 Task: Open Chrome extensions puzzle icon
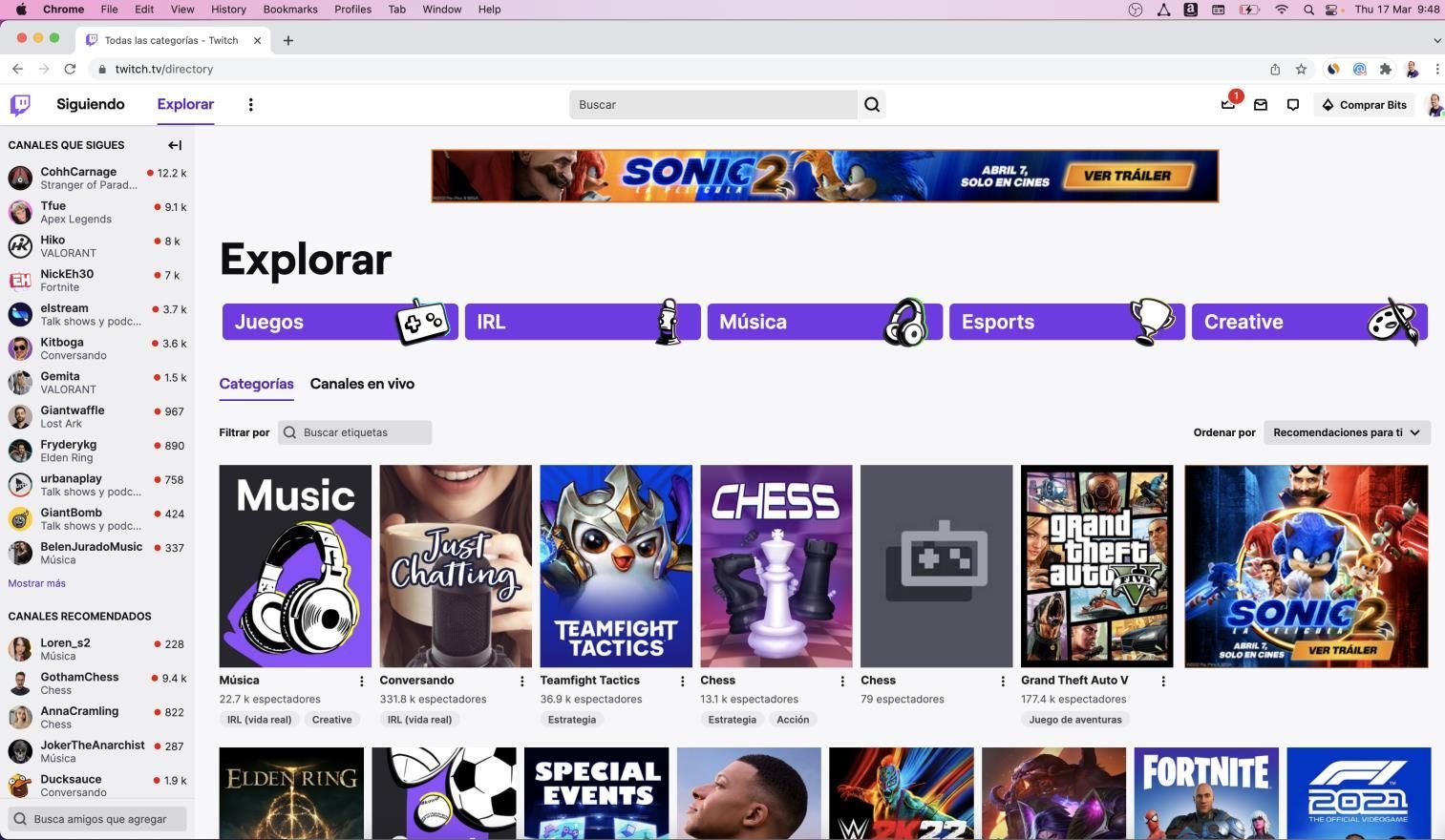[1386, 69]
